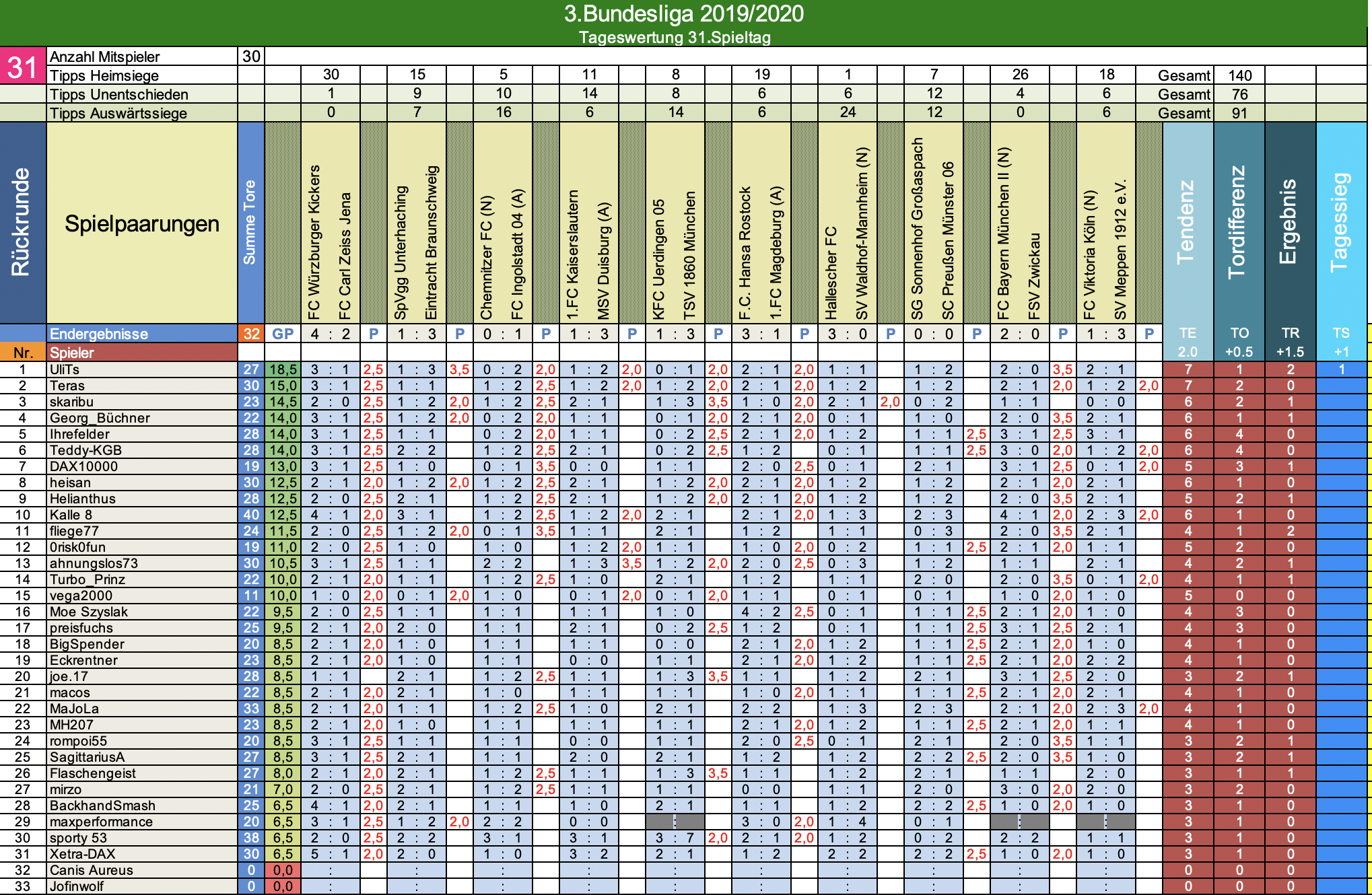Screen dimensions: 1372x895
Task: Click player name 'BigSpender'
Action: [87, 644]
